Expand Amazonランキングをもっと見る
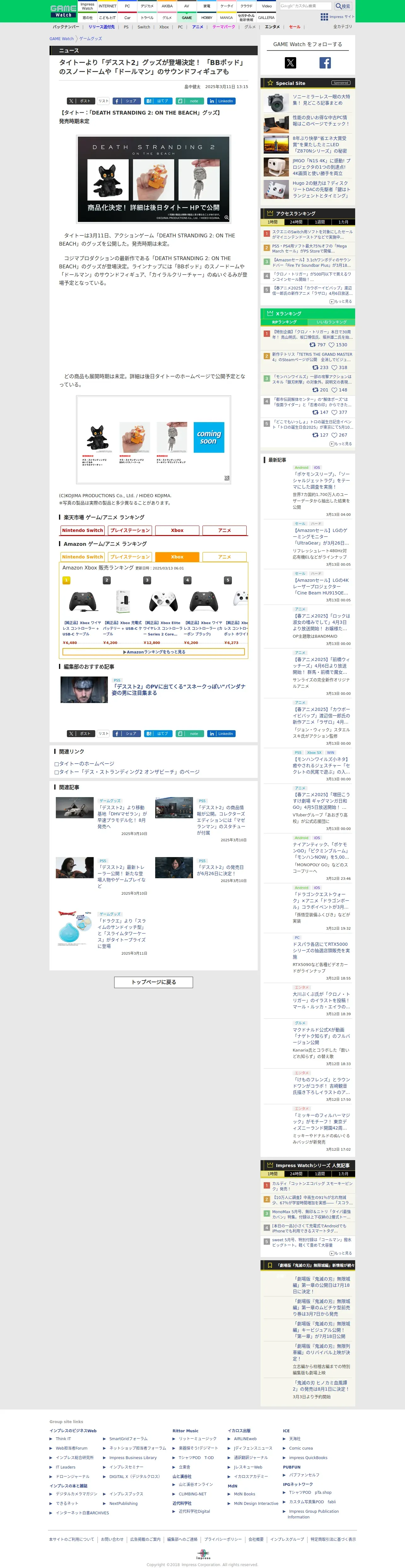Viewport: 405px width, 1568px height. coord(154,652)
